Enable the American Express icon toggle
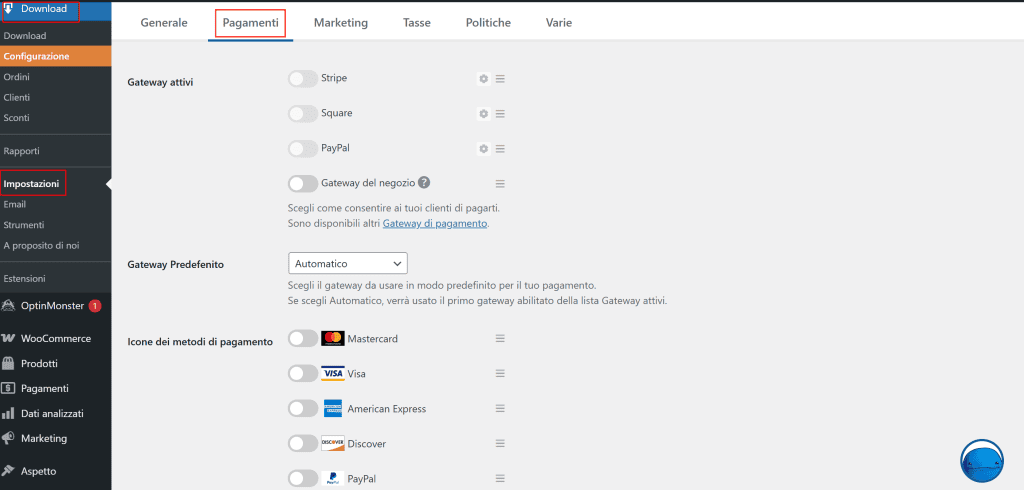The width and height of the screenshot is (1024, 490). [x=303, y=409]
